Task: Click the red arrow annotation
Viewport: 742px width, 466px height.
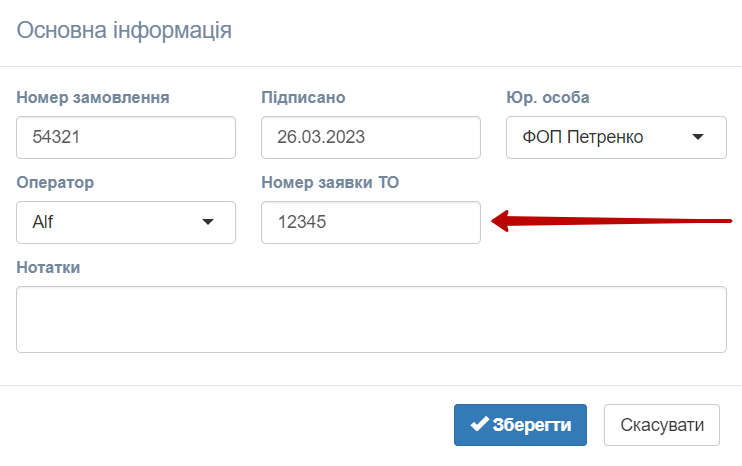Action: [x=611, y=221]
